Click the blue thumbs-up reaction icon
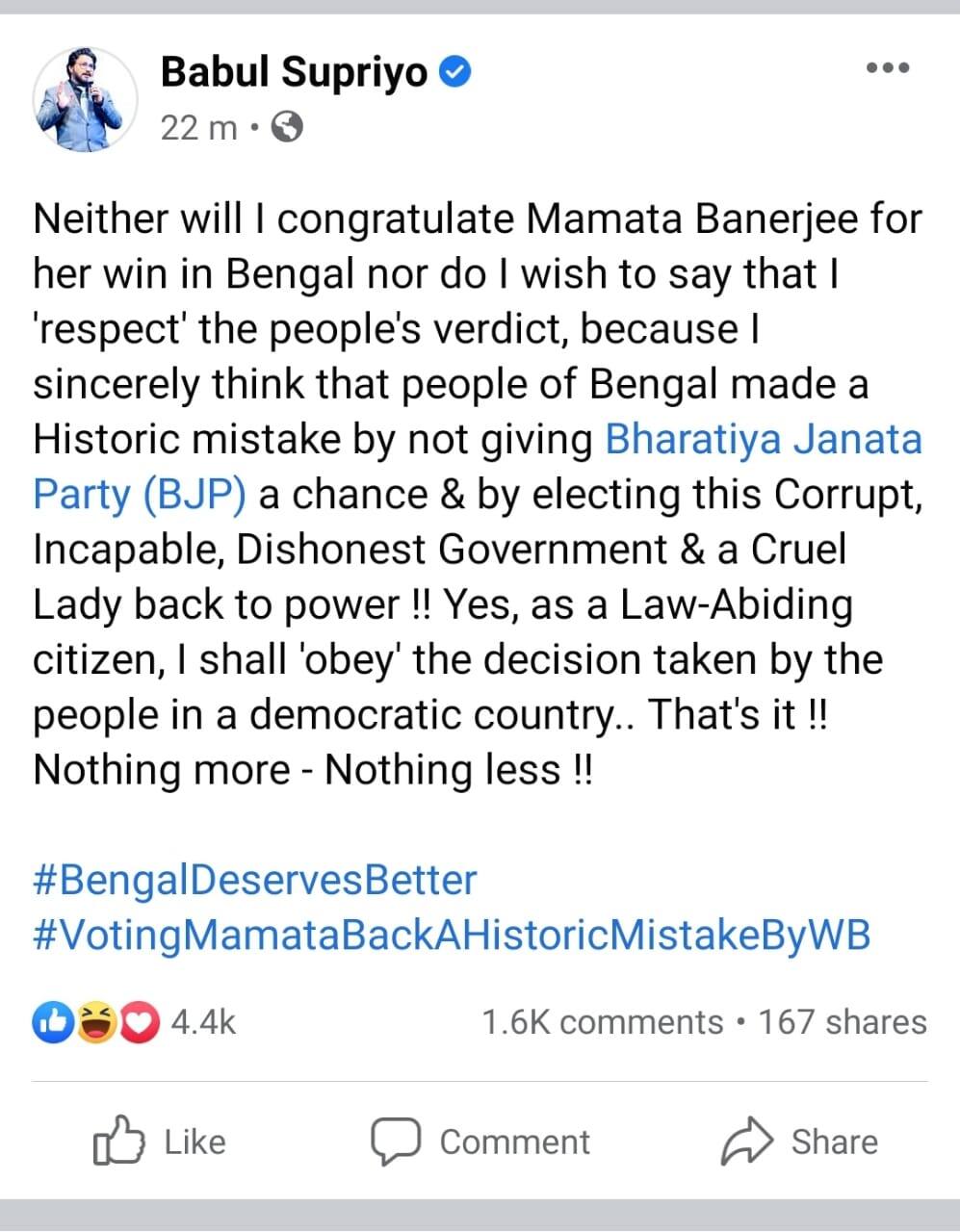Screen dimensions: 960x1232 click(51, 1022)
